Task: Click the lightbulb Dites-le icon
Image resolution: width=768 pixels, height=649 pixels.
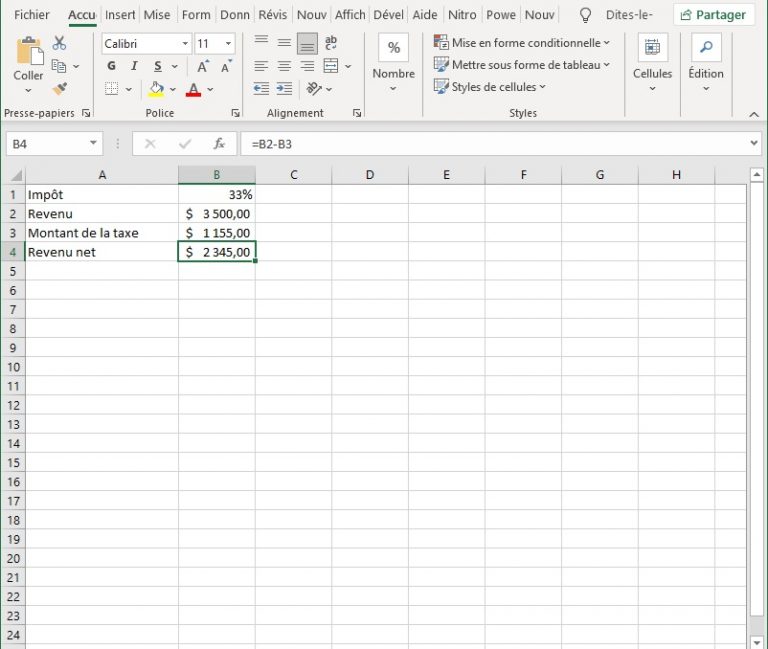Action: click(x=585, y=15)
